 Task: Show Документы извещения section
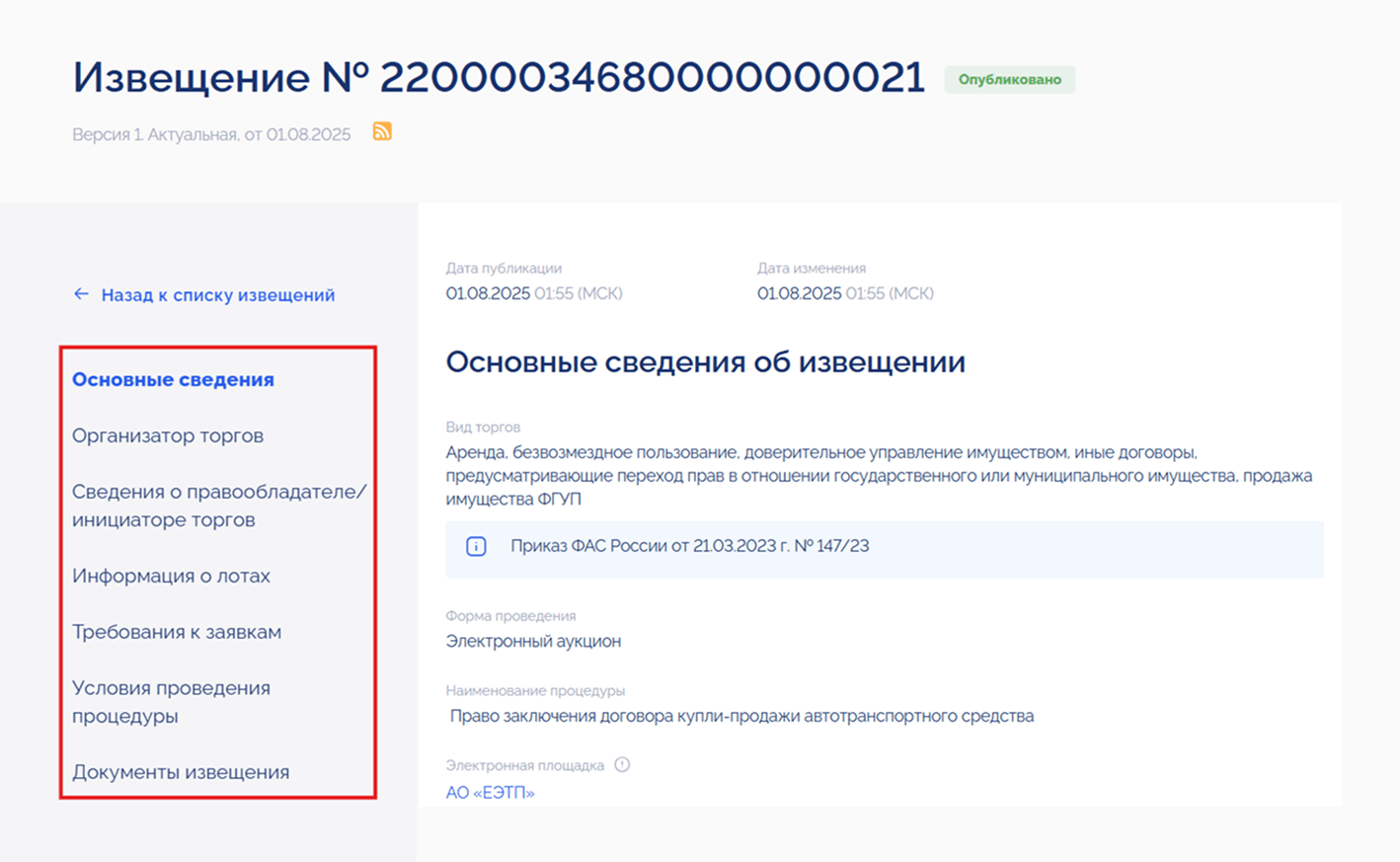tap(181, 773)
